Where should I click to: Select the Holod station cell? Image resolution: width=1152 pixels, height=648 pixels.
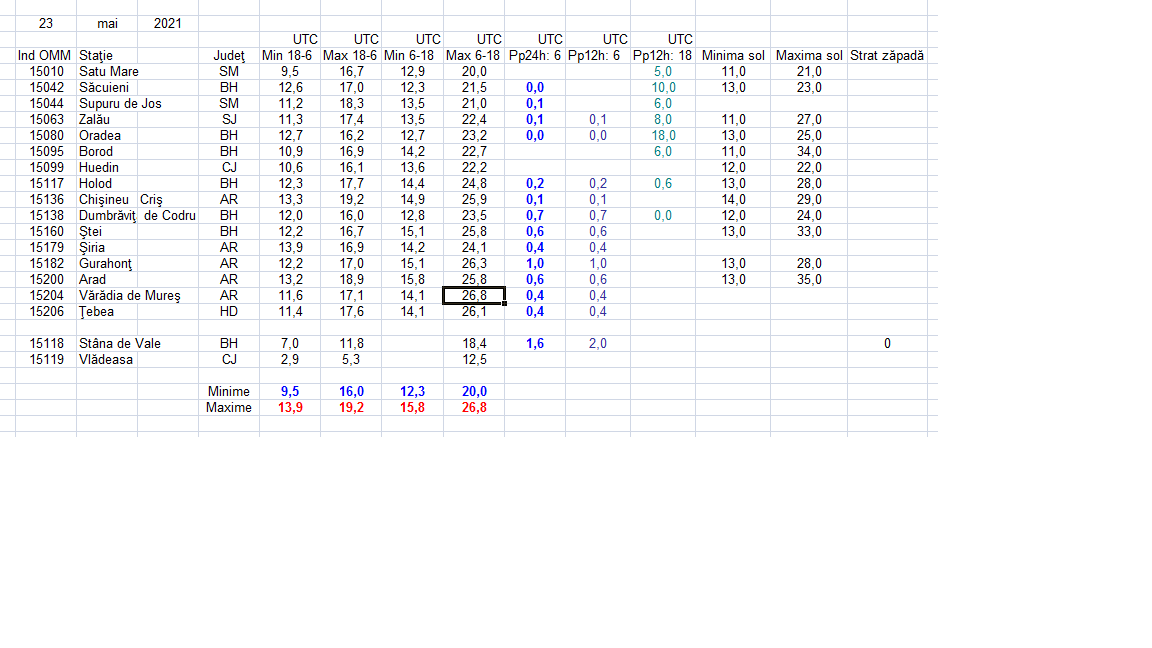click(96, 184)
